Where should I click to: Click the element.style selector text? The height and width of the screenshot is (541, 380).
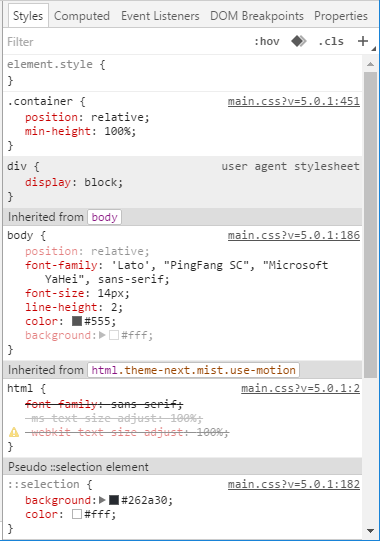[50, 64]
